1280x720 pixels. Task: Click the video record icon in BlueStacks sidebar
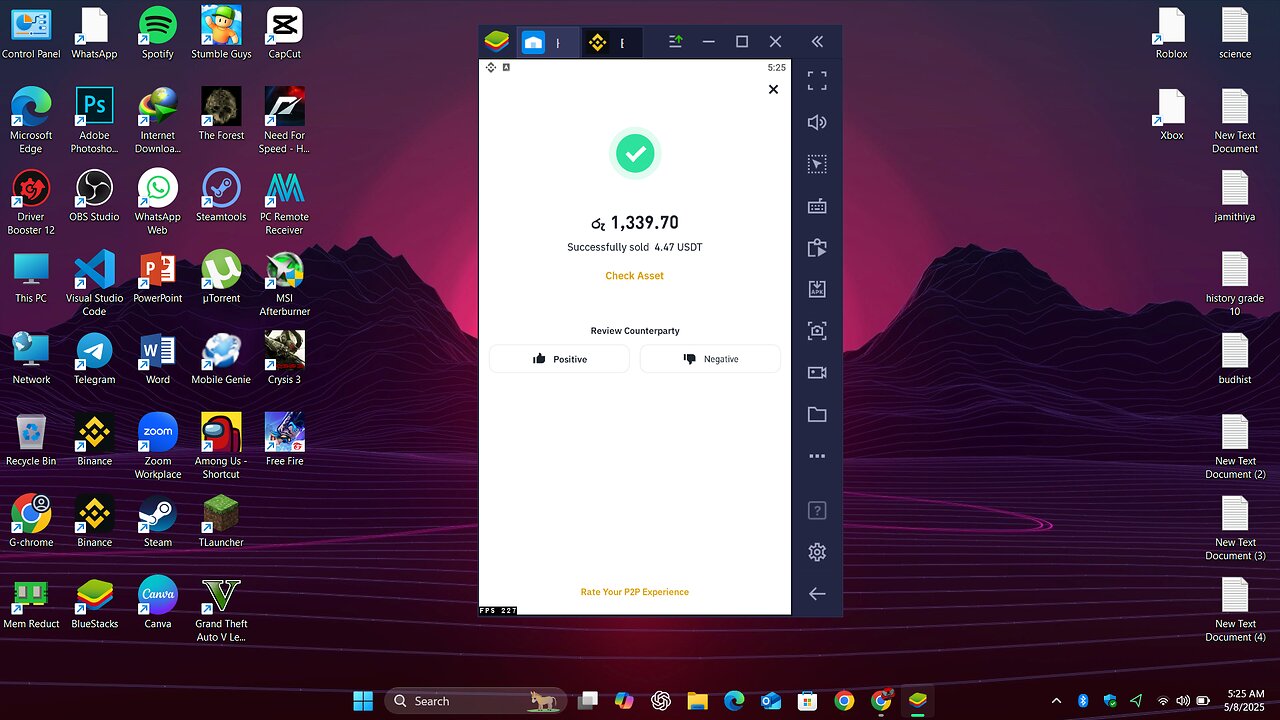tap(817, 373)
